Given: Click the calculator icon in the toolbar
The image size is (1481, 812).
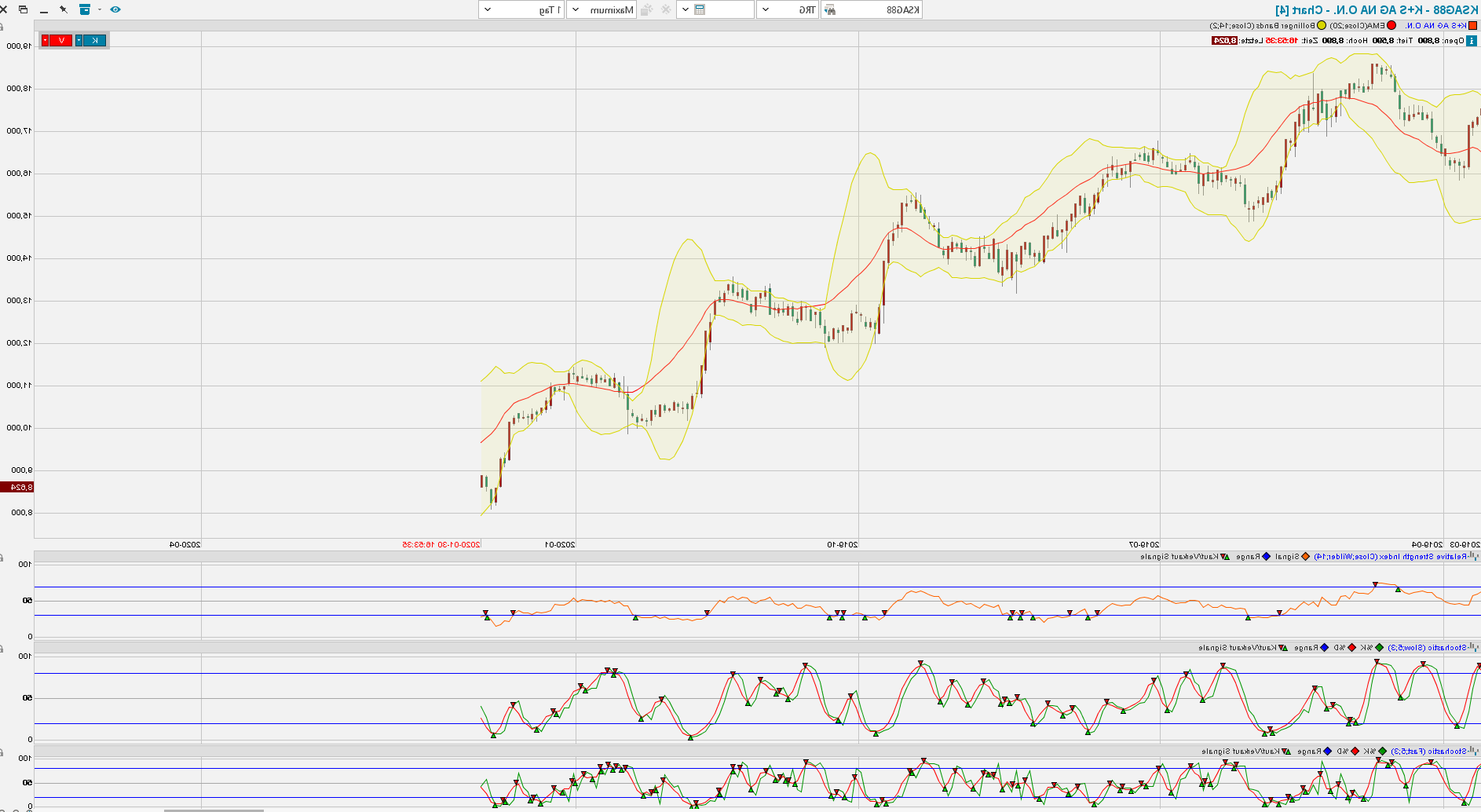Looking at the screenshot, I should [x=700, y=9].
